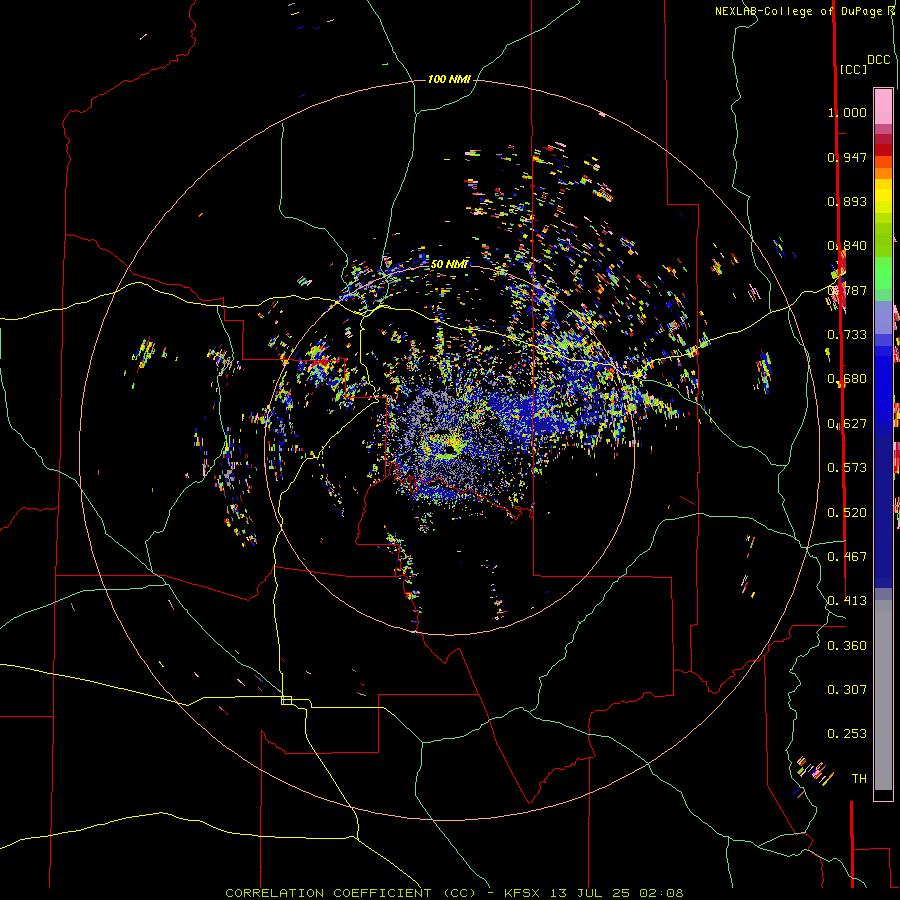Image resolution: width=900 pixels, height=900 pixels.
Task: Select the dark navy segment of the color scale
Action: 883,505
